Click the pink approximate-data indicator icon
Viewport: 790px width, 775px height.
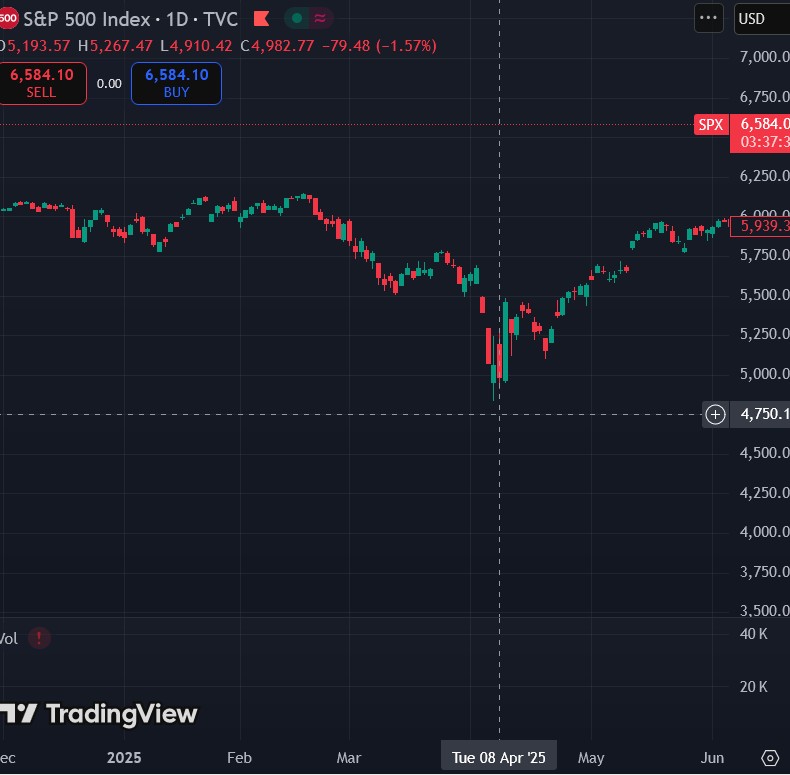[320, 19]
